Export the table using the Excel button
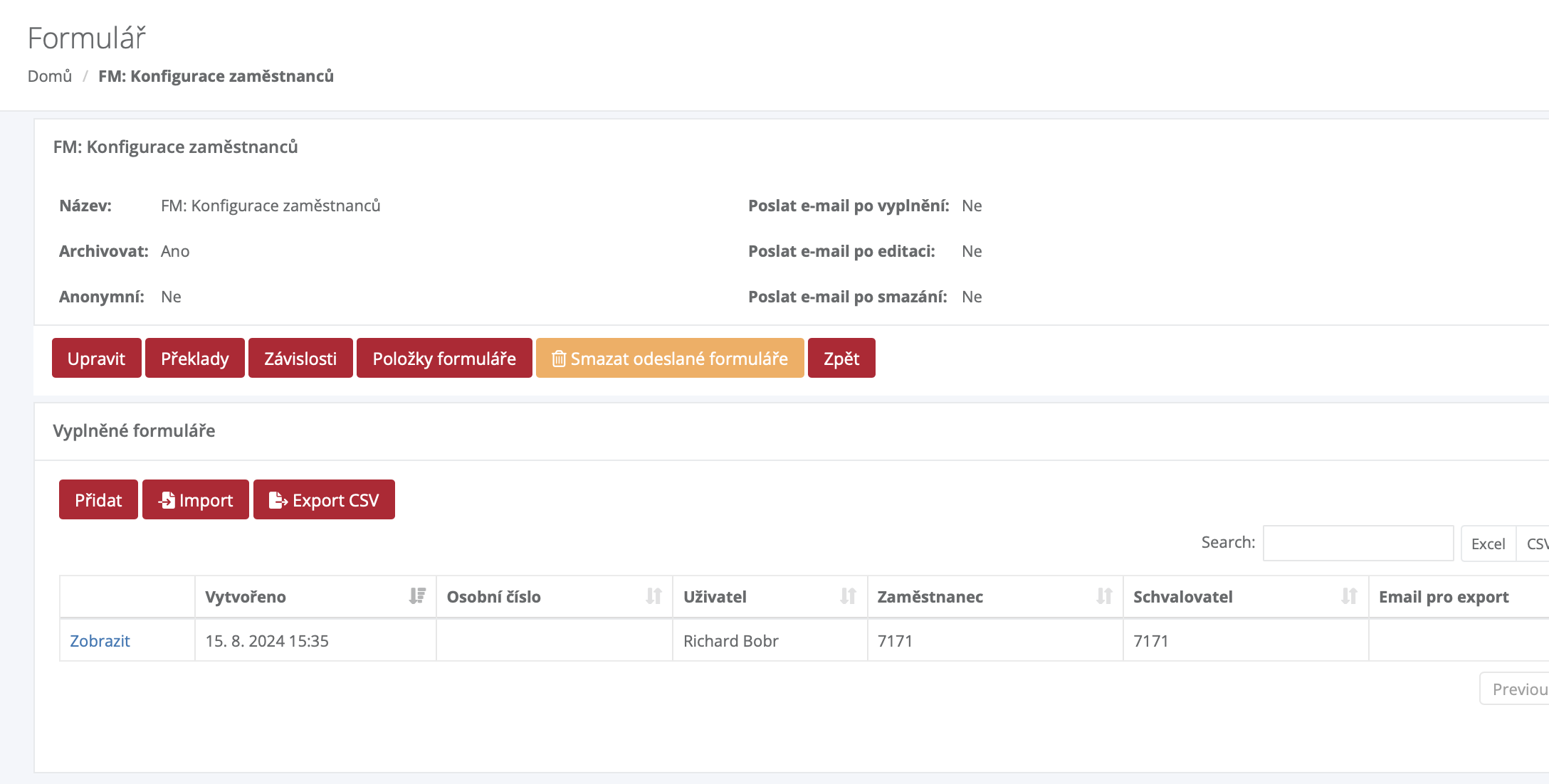The width and height of the screenshot is (1549, 784). click(x=1488, y=544)
